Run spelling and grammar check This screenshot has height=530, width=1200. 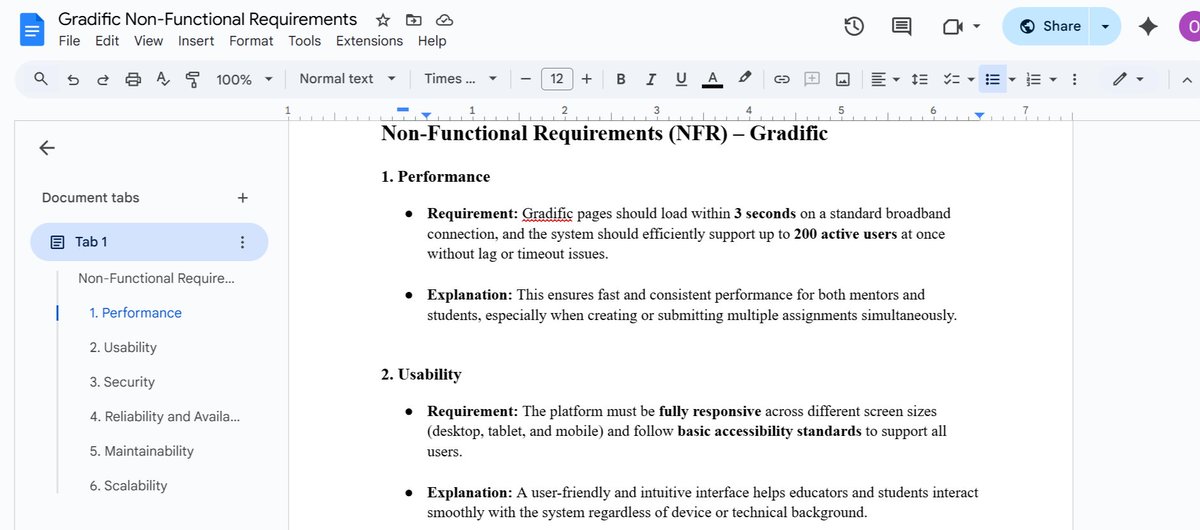[163, 79]
